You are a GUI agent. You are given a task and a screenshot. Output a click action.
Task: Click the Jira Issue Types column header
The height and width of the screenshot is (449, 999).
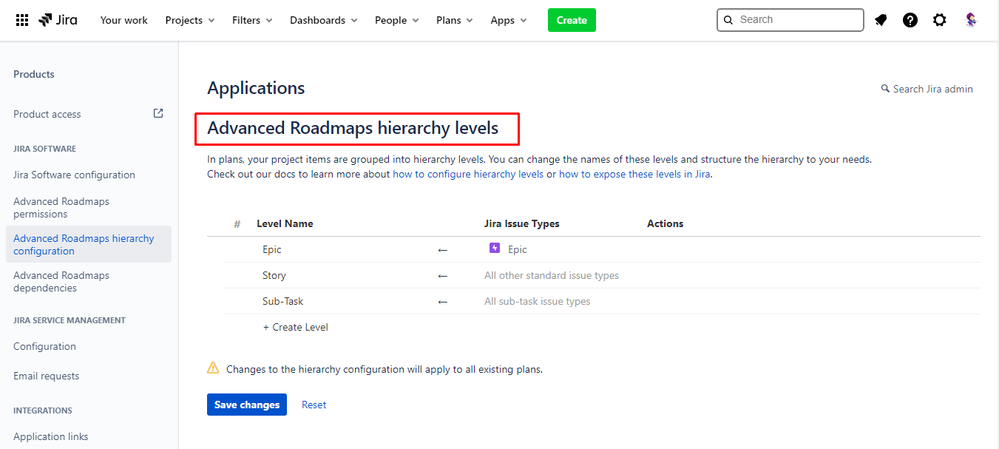[x=522, y=224]
